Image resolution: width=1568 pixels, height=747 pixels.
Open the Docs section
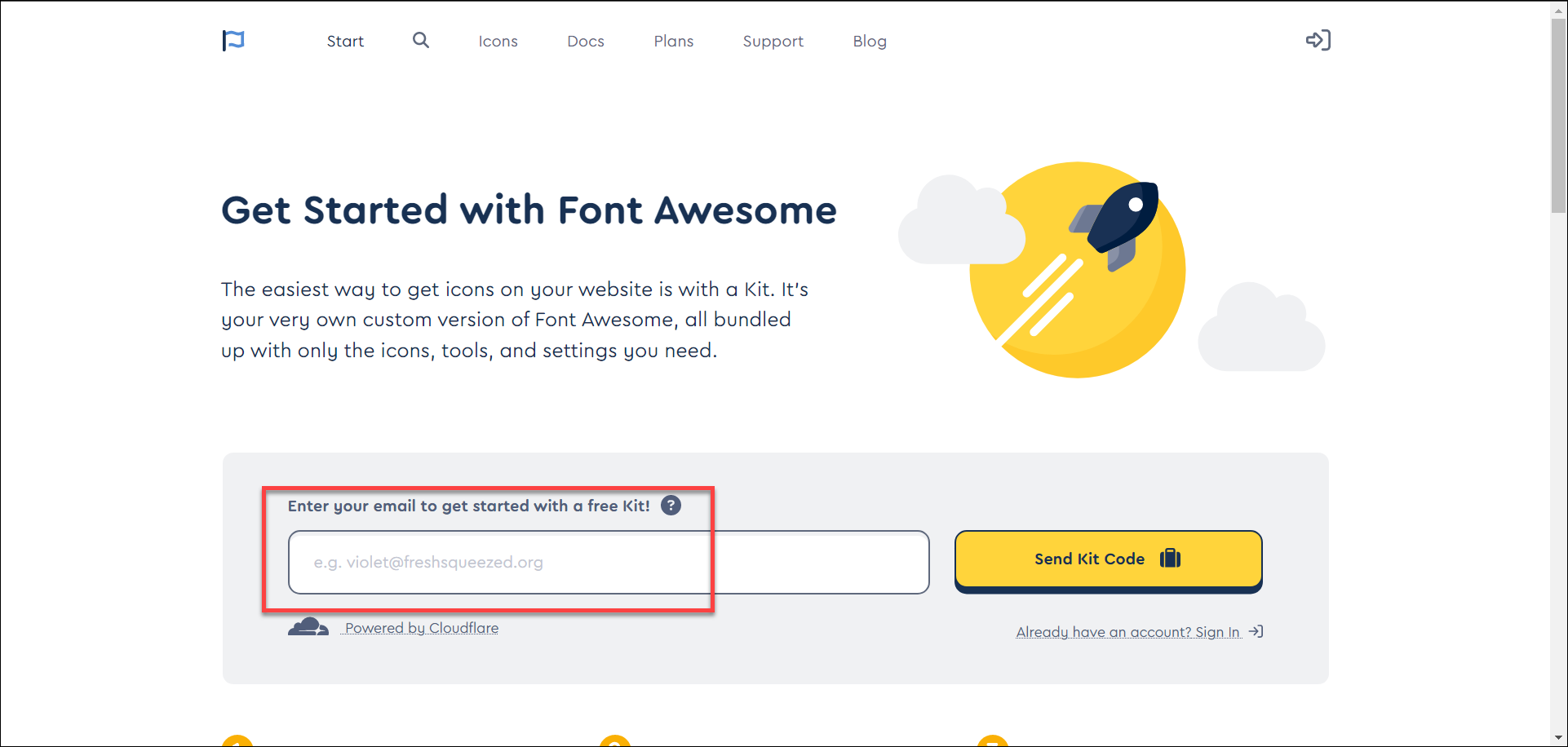tap(586, 42)
